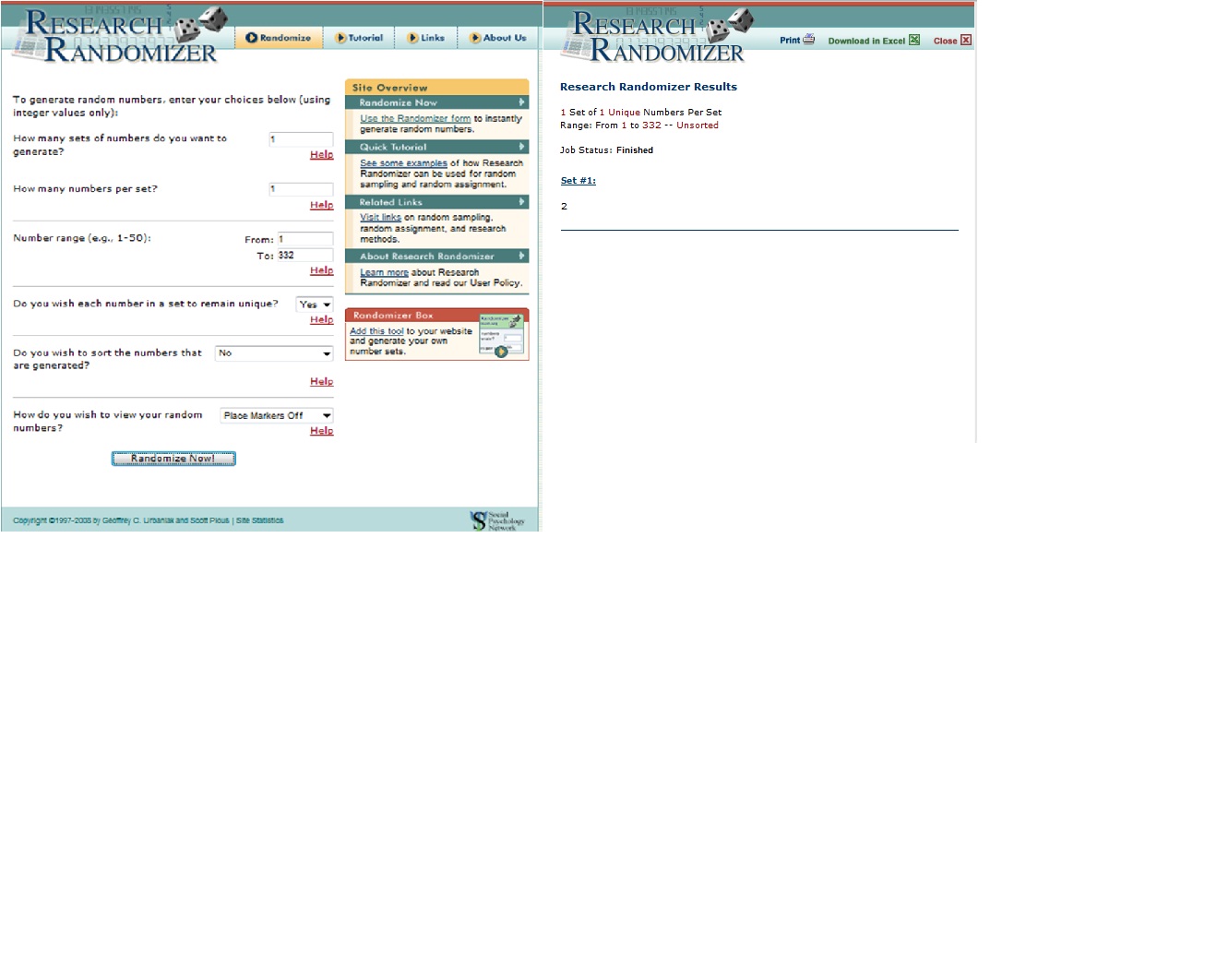Click the Randomizer Box thumbnail image
Image resolution: width=1229 pixels, height=980 pixels.
502,336
